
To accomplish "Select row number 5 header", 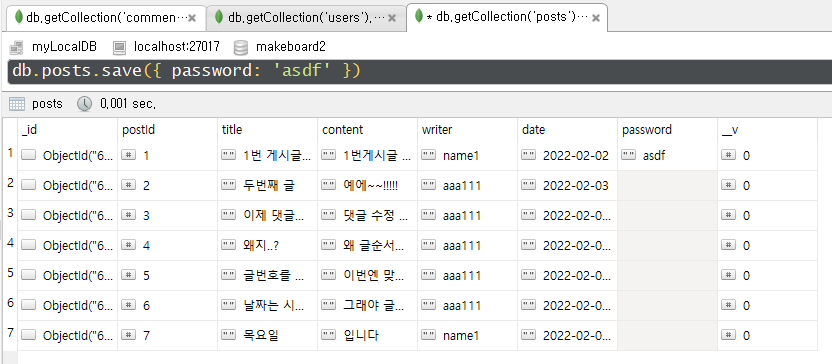I will coord(10,275).
